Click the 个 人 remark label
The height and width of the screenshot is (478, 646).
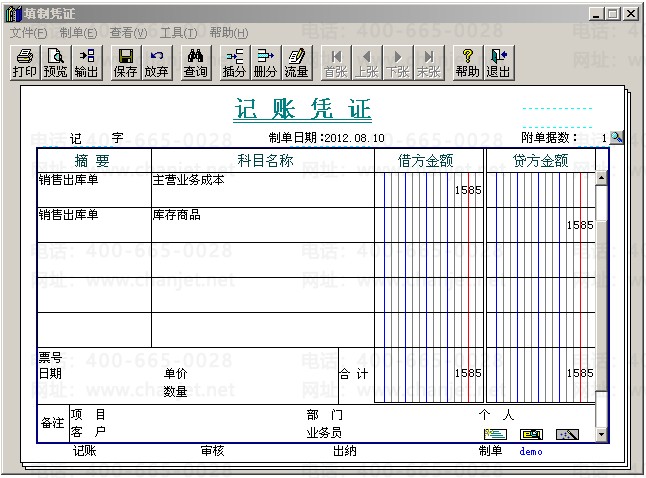point(497,415)
